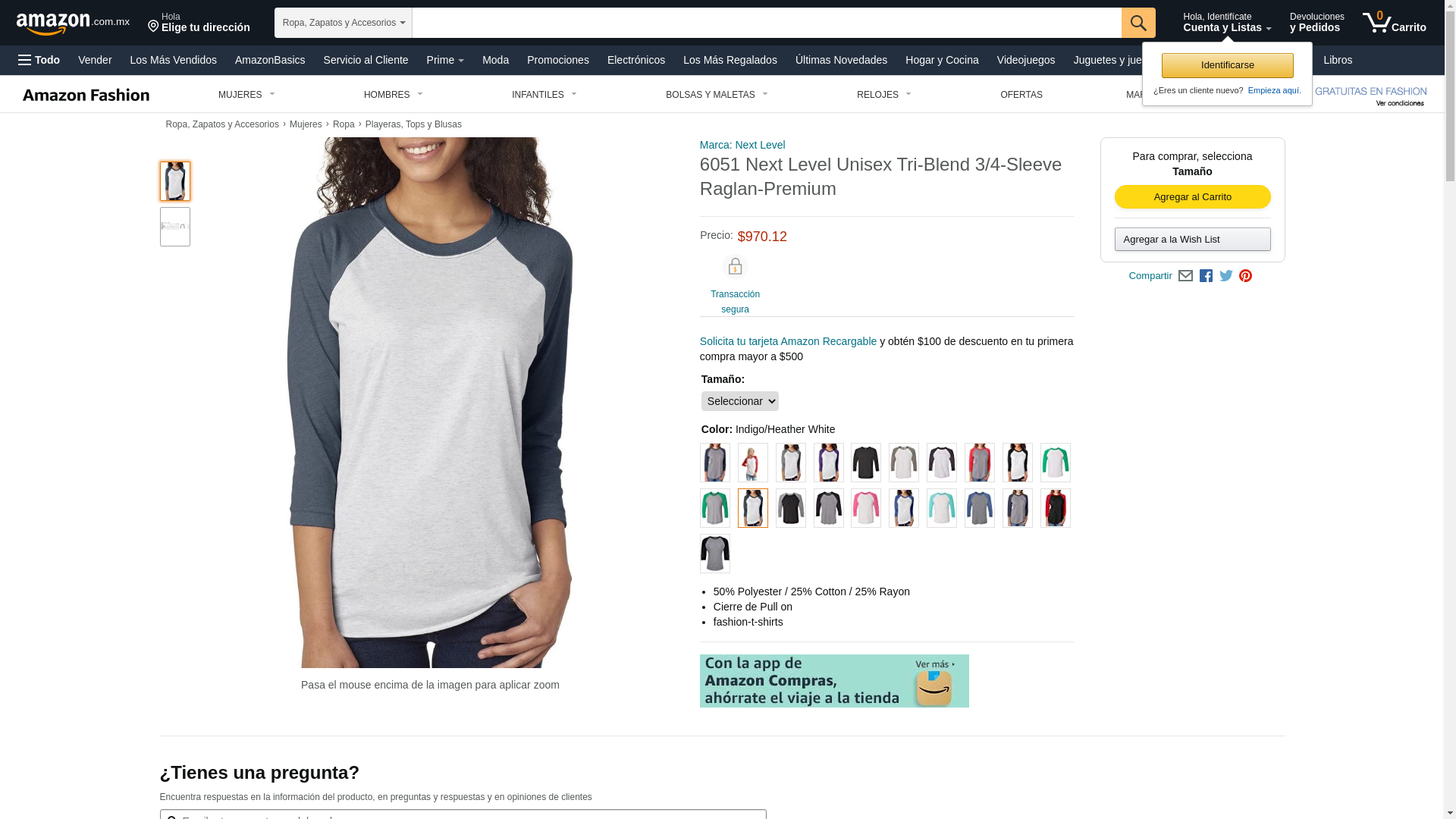1456x819 pixels.
Task: Expand the RELOJES fashion menu
Action: [883, 95]
